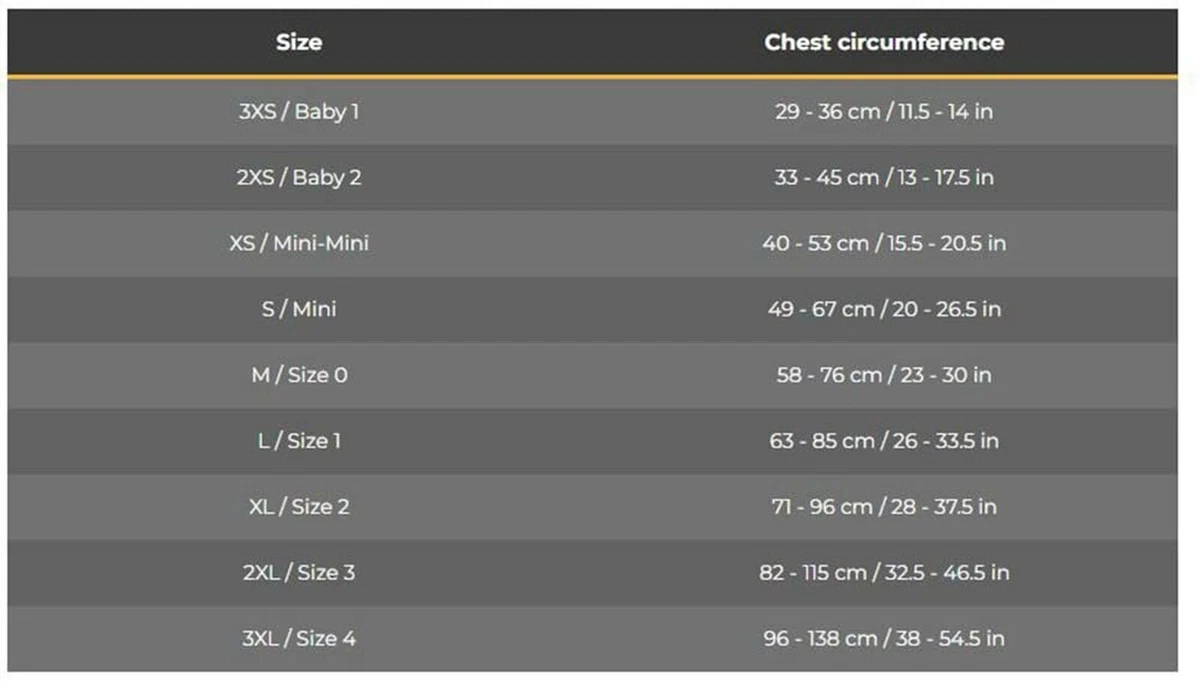Click the 71 - 96 cm measurement

(x=822, y=507)
